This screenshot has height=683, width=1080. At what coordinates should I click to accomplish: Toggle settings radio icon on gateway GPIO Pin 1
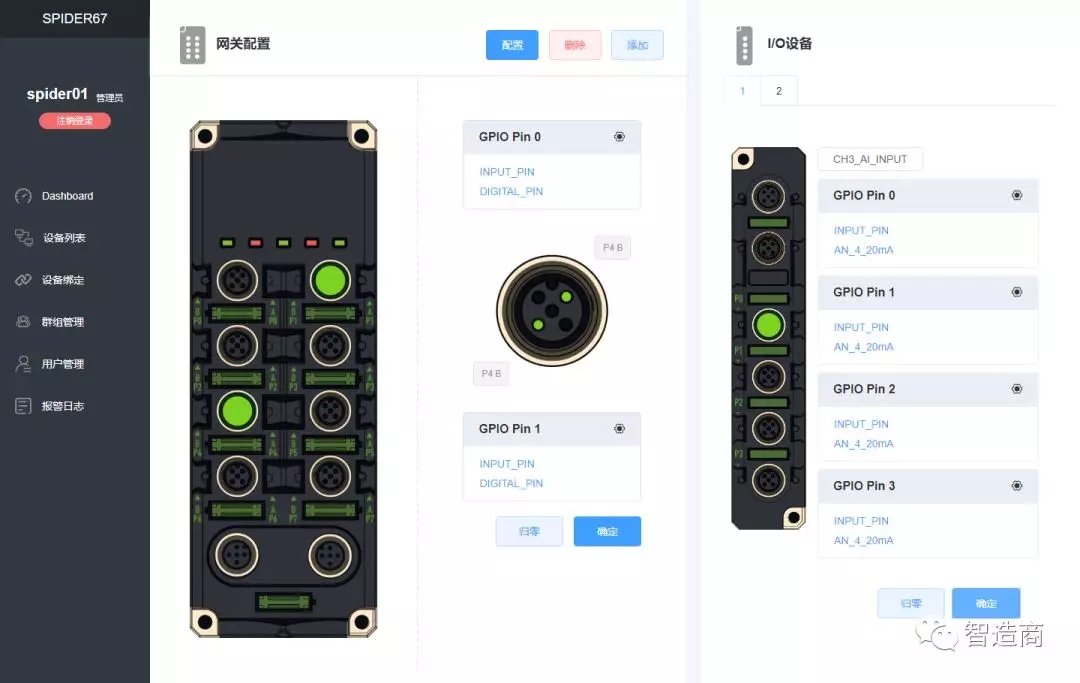tap(619, 429)
